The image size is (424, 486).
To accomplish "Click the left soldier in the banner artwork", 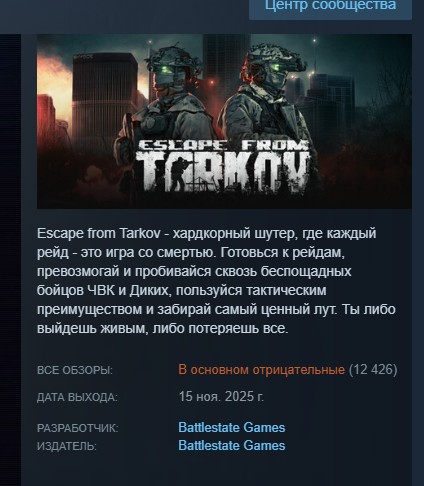I will tap(165, 110).
